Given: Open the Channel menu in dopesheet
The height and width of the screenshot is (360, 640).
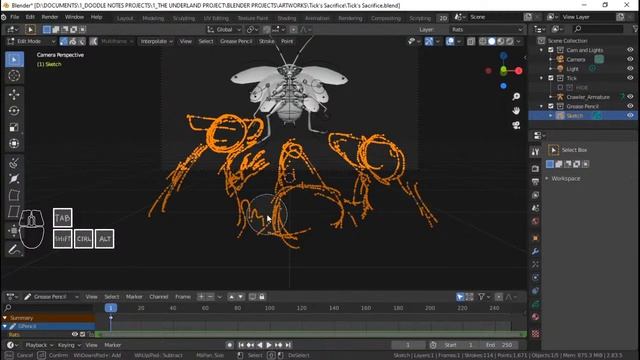Looking at the screenshot, I should pos(159,297).
